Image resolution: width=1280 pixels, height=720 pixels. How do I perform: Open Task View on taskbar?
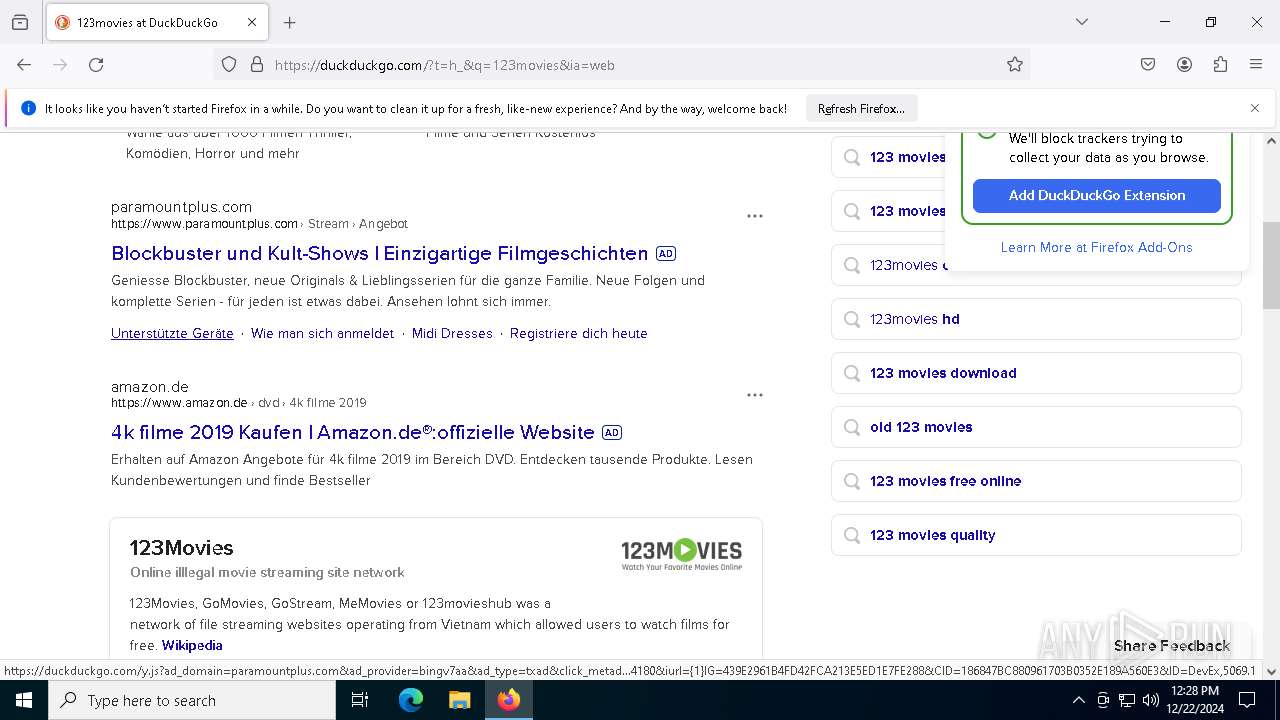tap(360, 701)
